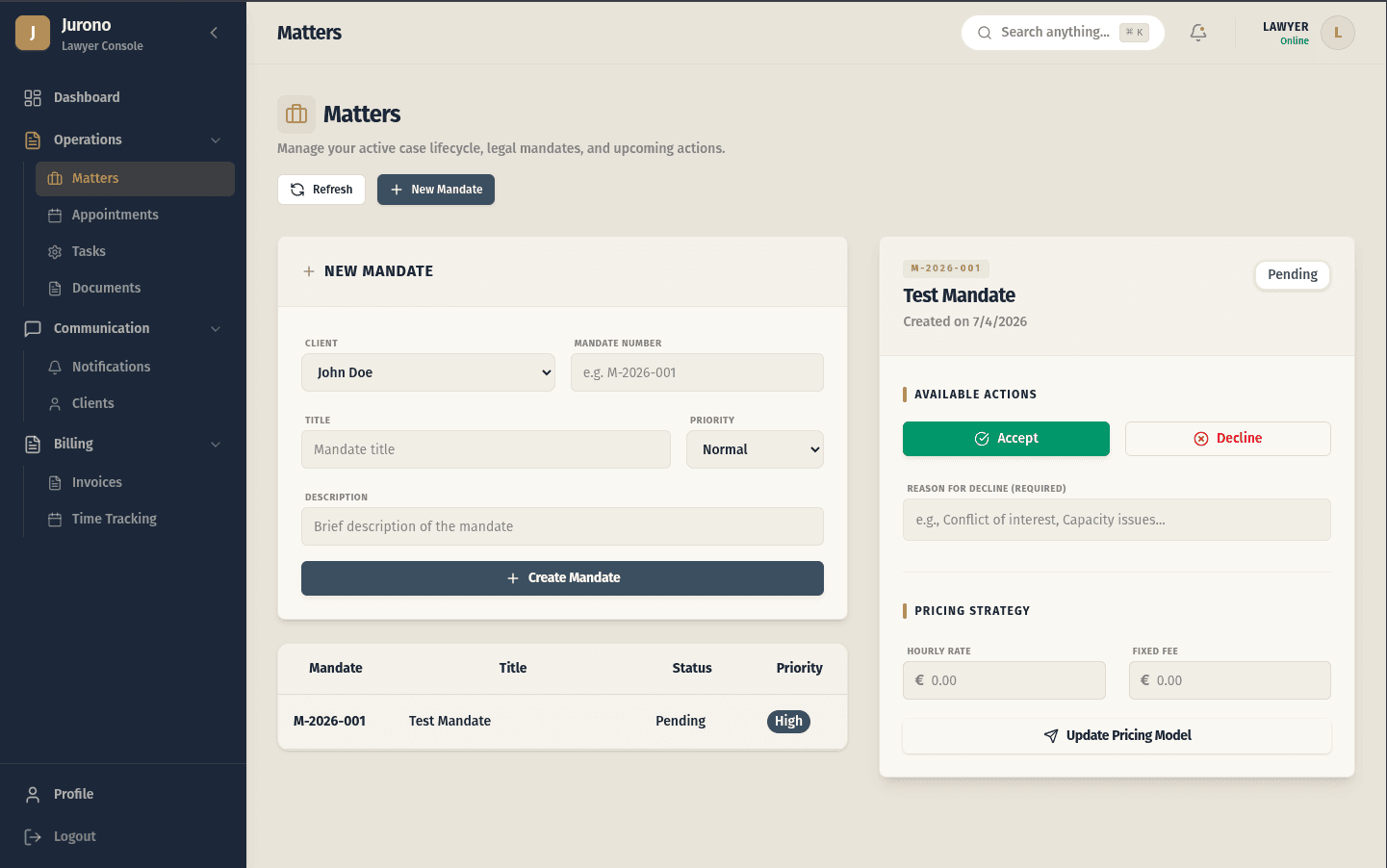Collapse the Billing section chevron

click(216, 444)
